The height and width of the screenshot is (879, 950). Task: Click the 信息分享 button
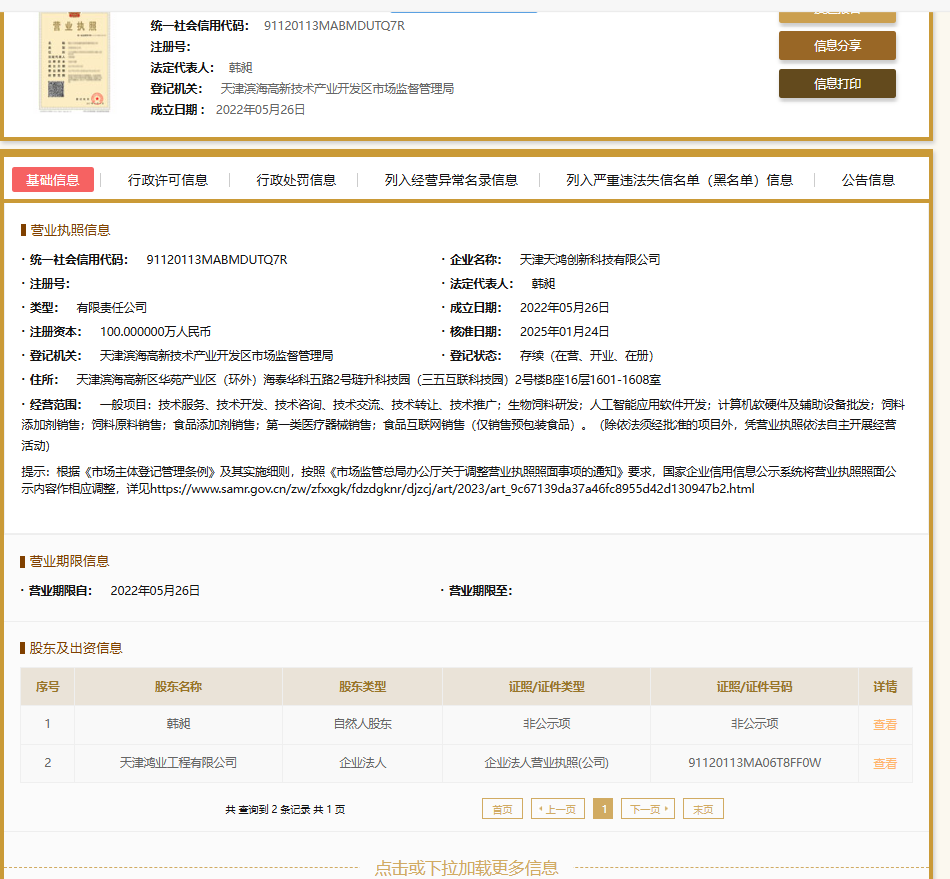click(837, 45)
